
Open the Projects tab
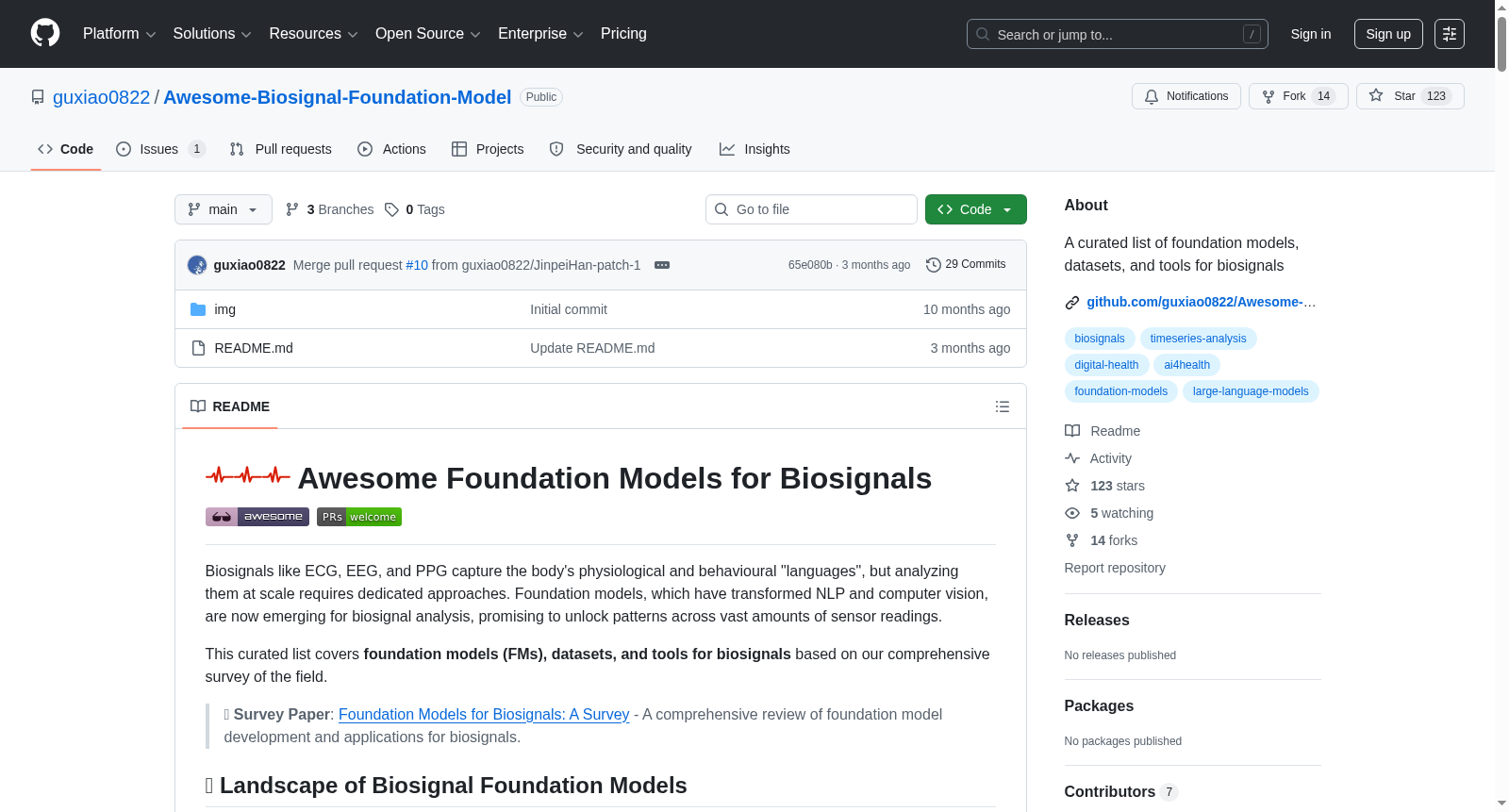click(488, 149)
